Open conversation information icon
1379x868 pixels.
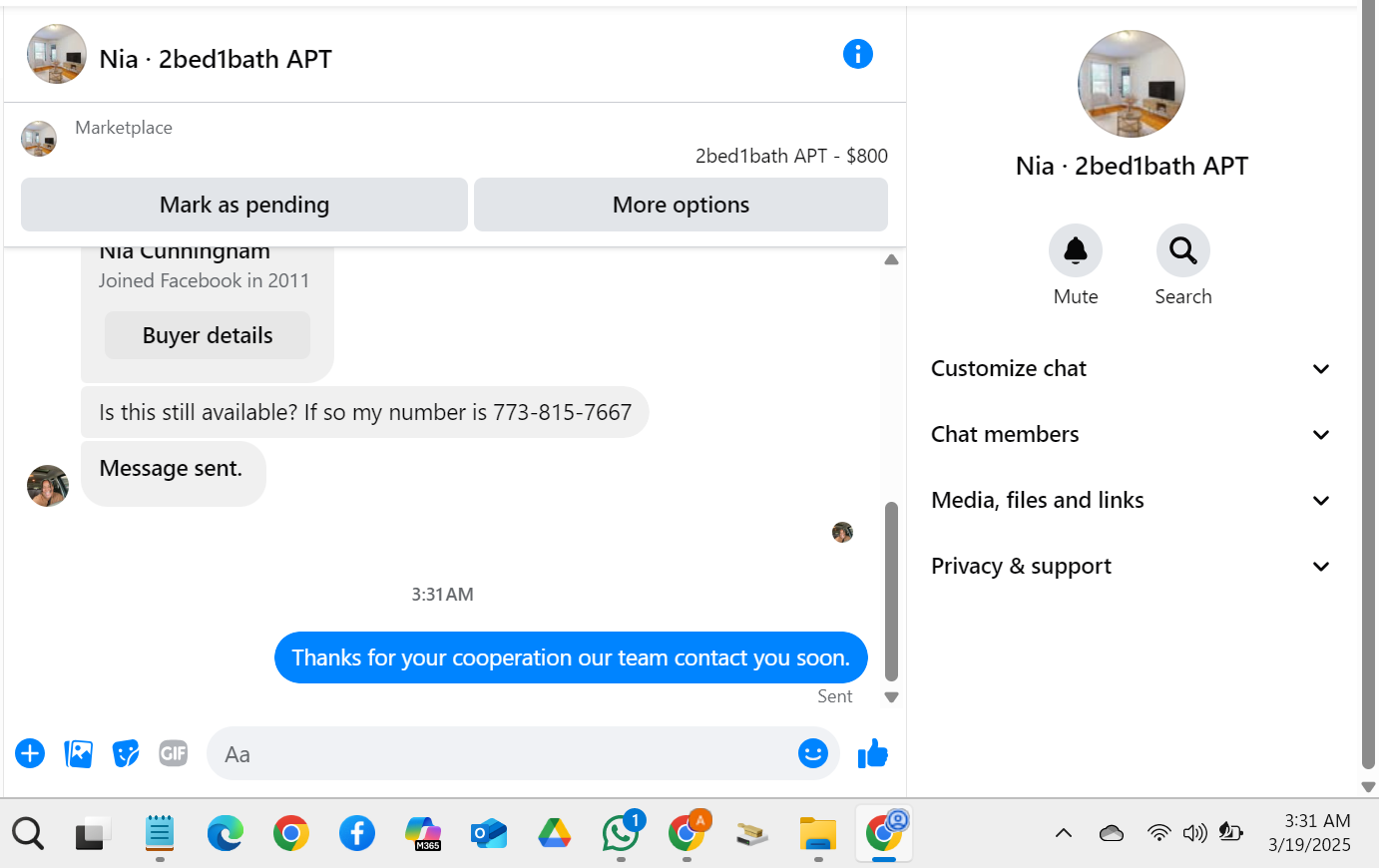858,54
